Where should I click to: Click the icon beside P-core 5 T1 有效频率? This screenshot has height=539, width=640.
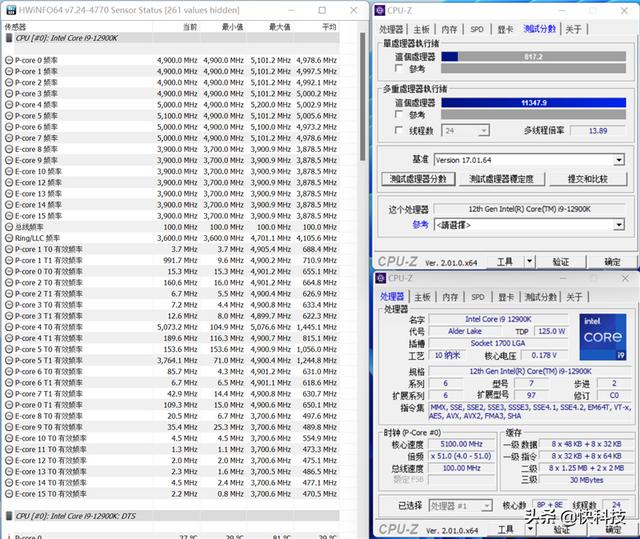[9, 360]
